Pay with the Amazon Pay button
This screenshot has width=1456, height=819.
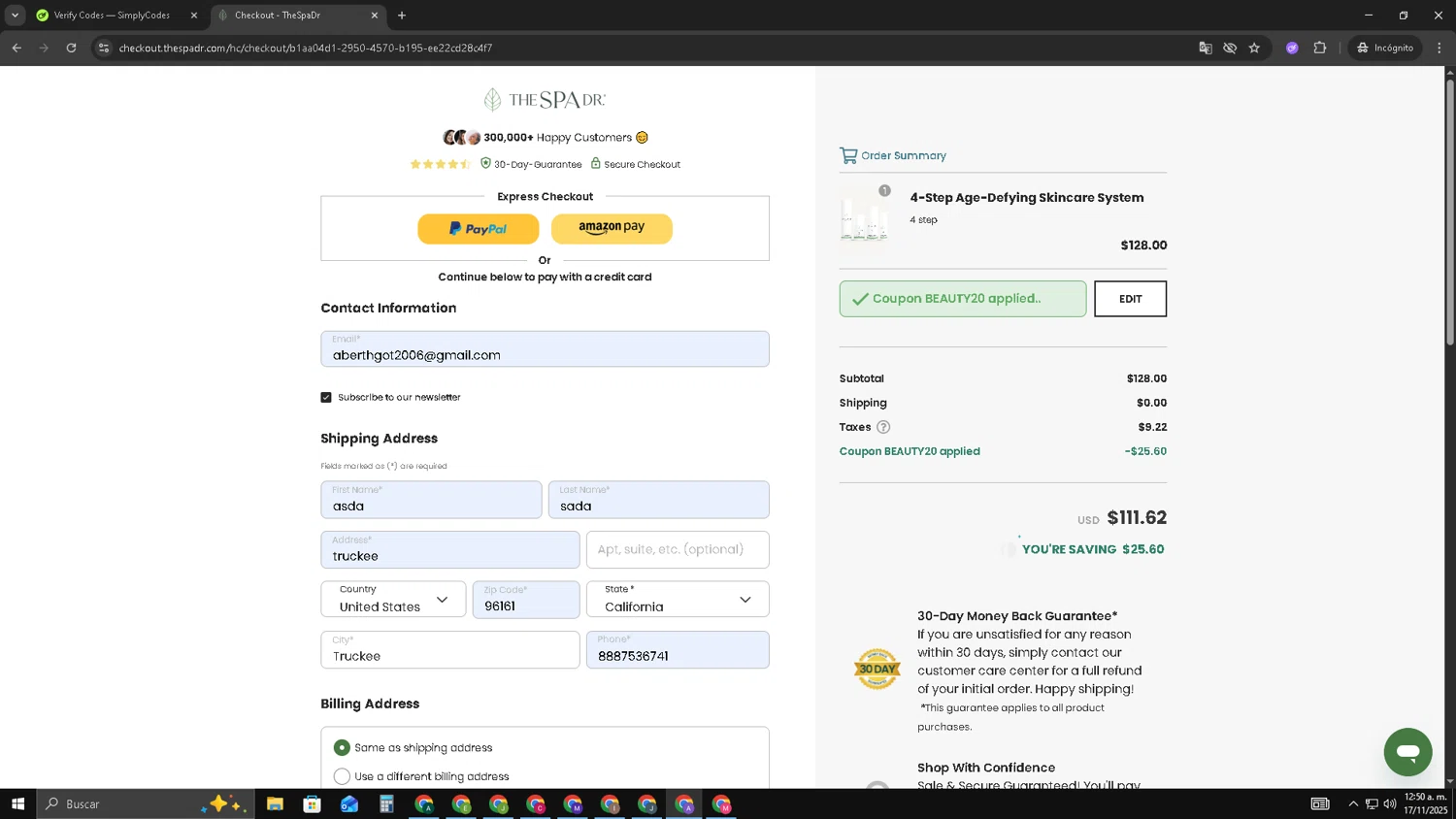(x=612, y=229)
